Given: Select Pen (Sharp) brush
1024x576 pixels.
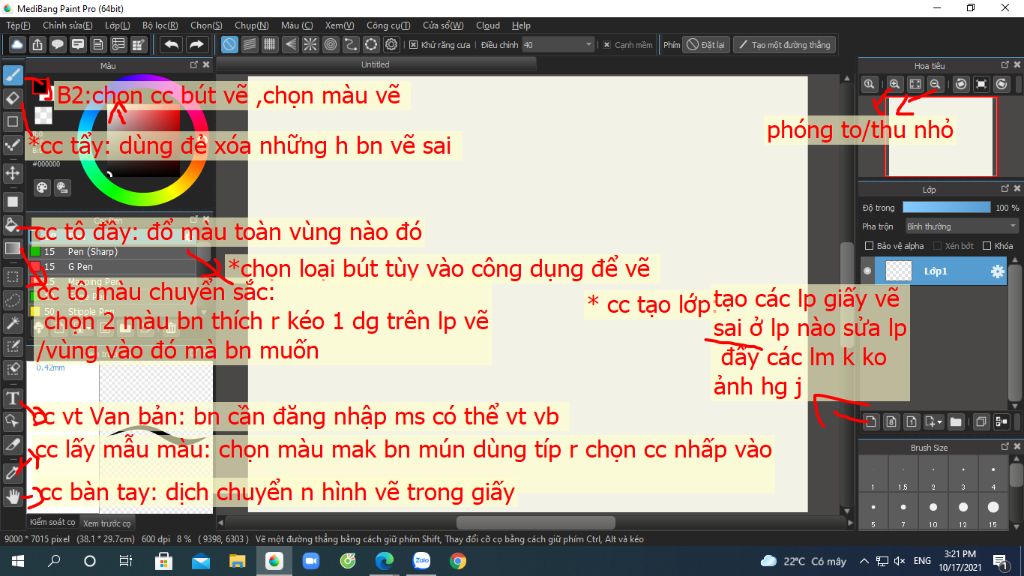Looking at the screenshot, I should [x=114, y=251].
